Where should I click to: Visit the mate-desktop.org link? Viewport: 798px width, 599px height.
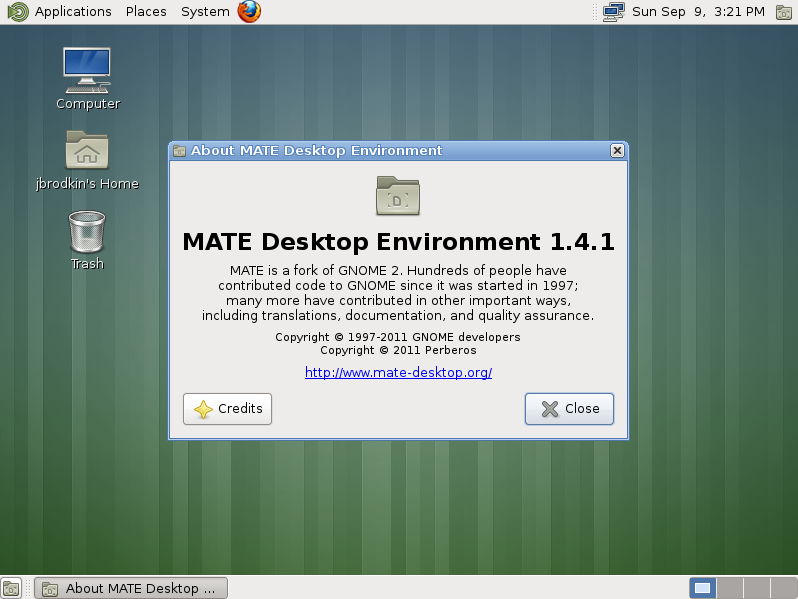pos(398,373)
